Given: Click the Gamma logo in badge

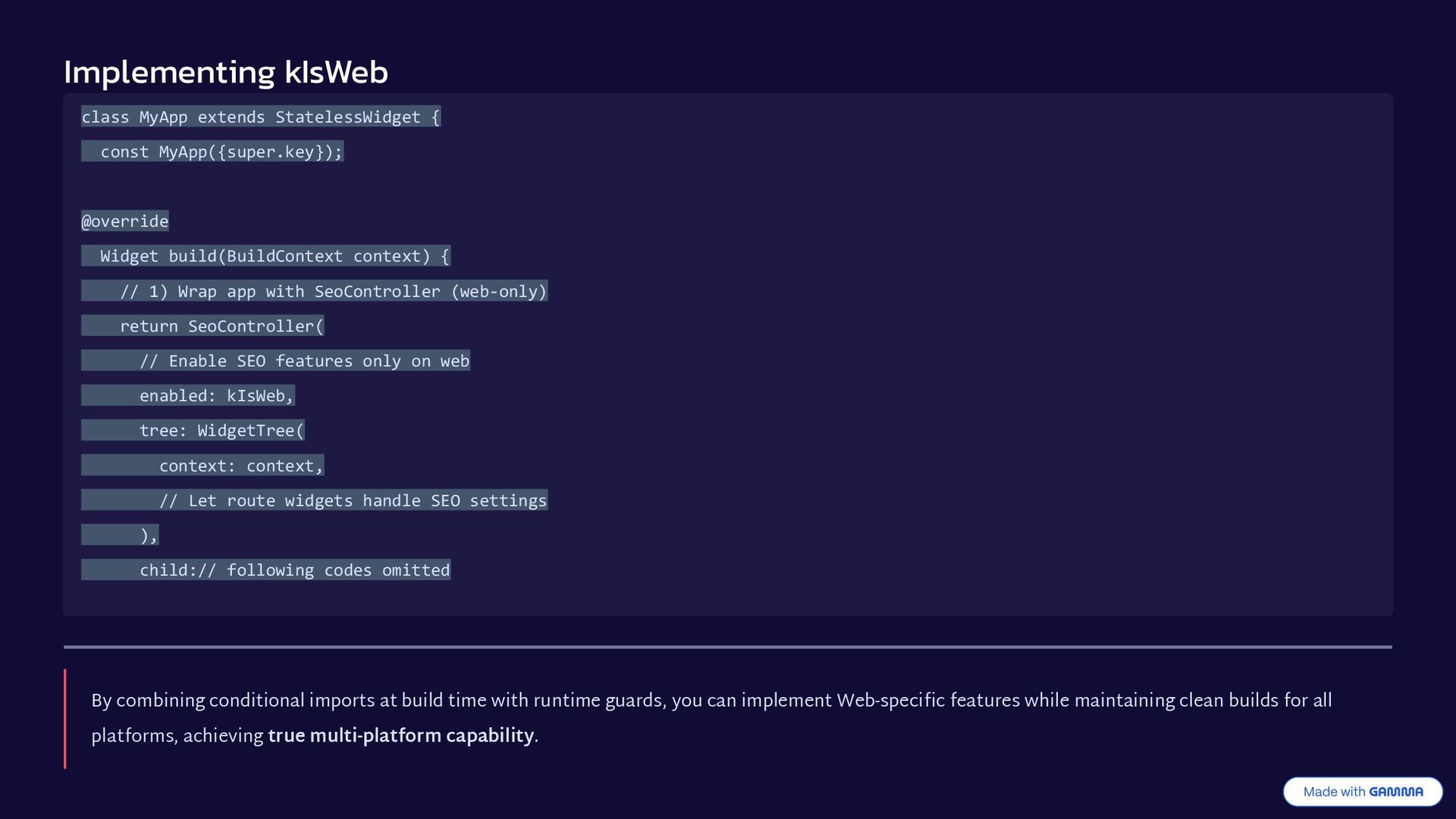Looking at the screenshot, I should pos(1396,792).
